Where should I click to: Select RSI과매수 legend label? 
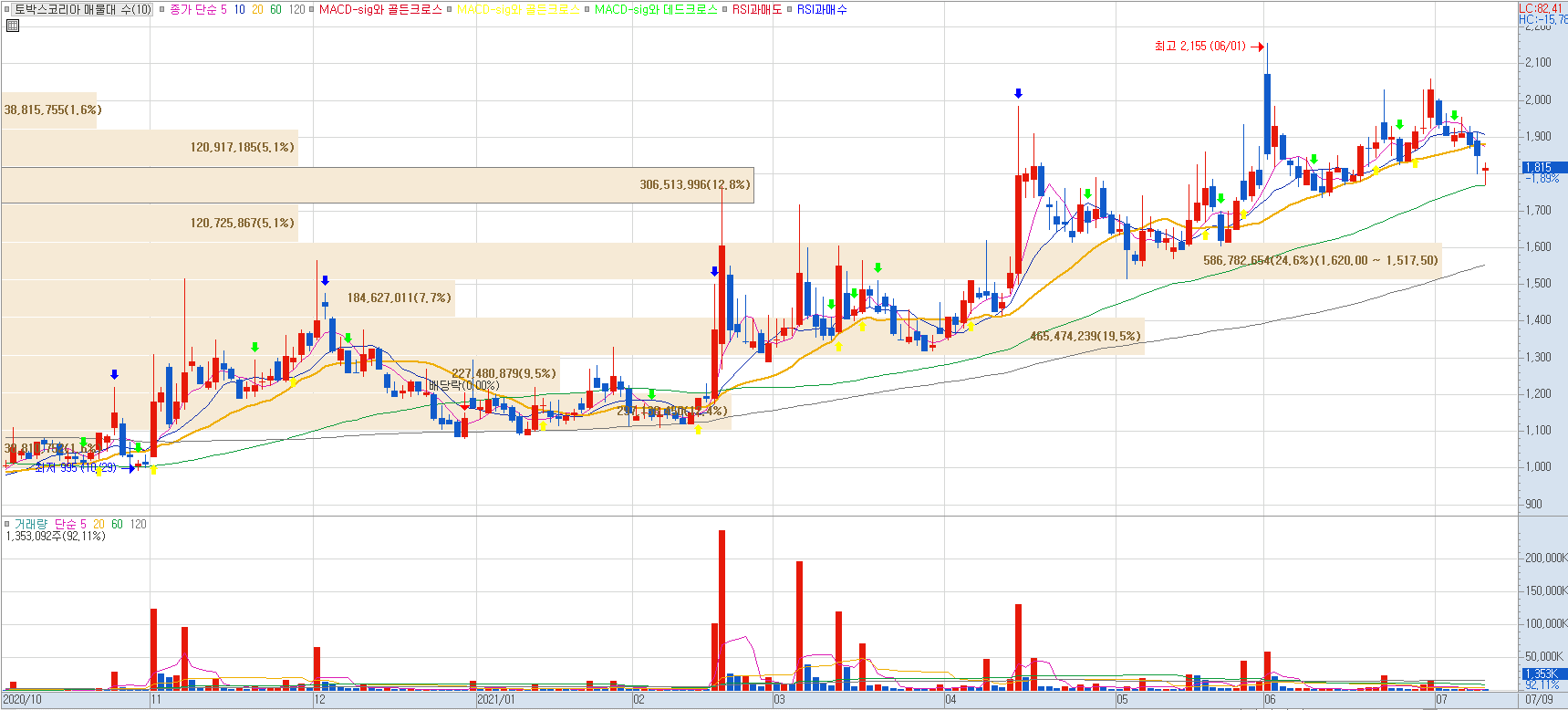[x=822, y=9]
